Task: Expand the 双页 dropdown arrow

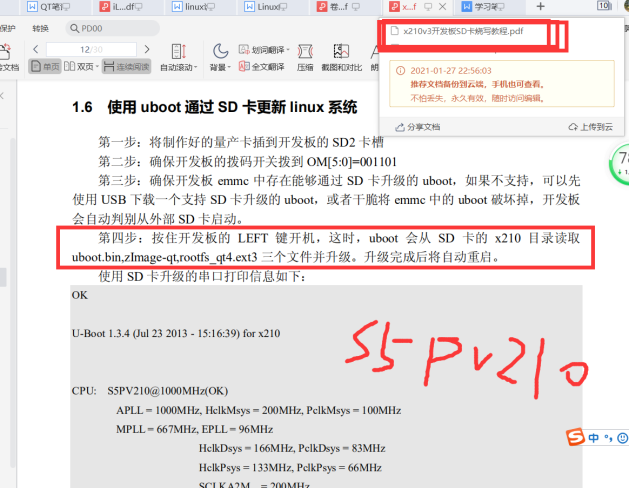Action: coord(97,67)
